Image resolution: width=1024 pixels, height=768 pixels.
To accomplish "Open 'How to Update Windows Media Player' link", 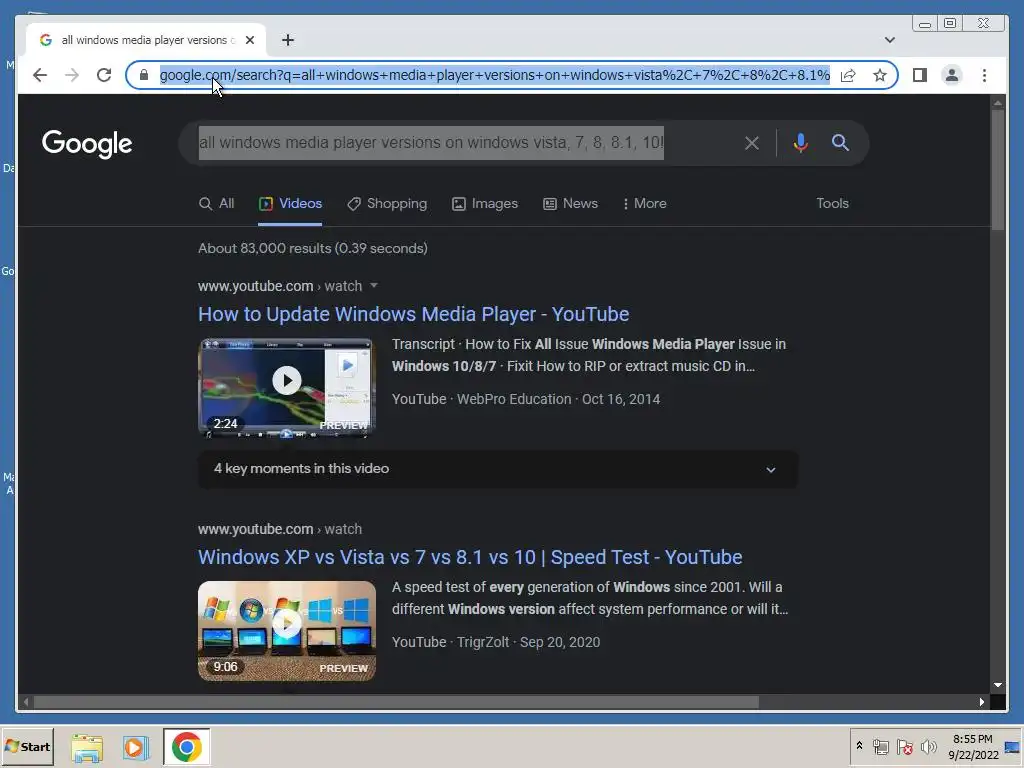I will (x=413, y=314).
